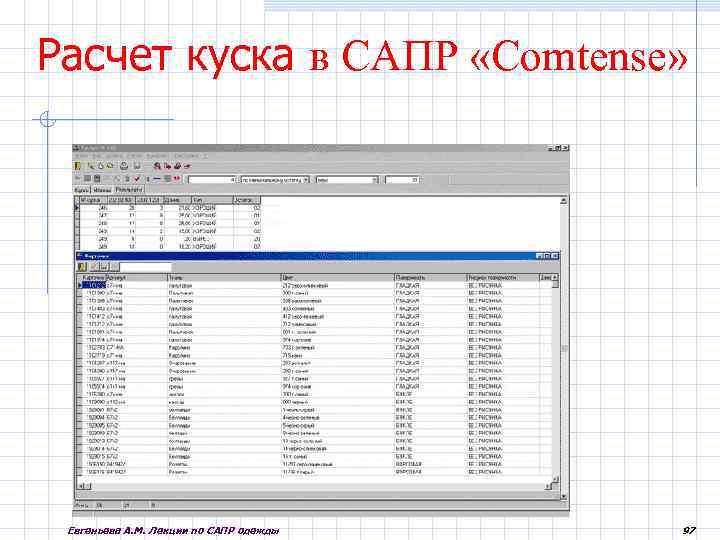Close the inner blue-titled card-file window
This screenshot has width=720, height=540.
pyautogui.click(x=555, y=256)
